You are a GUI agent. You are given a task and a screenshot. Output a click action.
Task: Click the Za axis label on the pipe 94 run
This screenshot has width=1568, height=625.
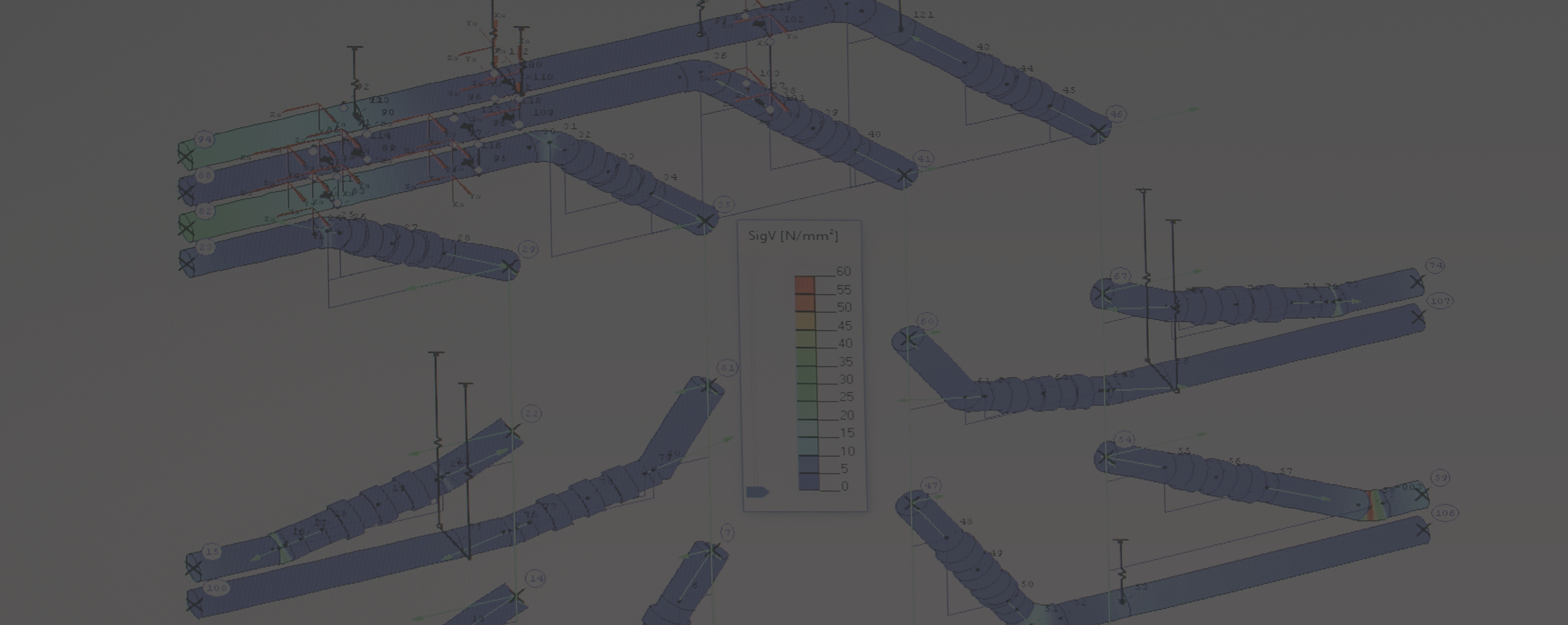tap(276, 113)
